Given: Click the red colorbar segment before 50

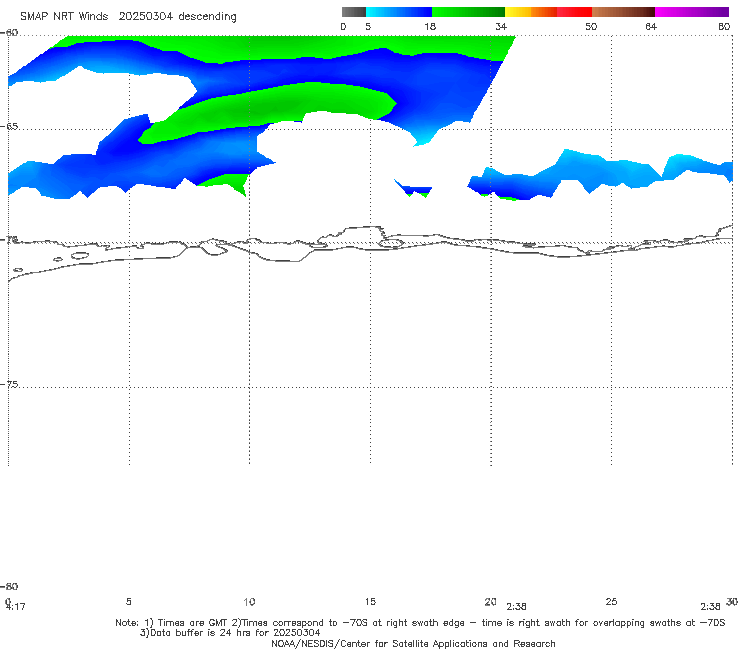Looking at the screenshot, I should point(574,12).
